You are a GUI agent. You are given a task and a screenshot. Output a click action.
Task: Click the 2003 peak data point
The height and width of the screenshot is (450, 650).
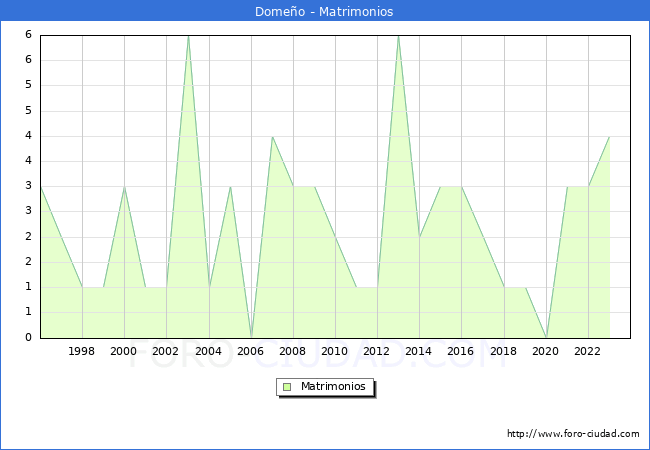(x=188, y=36)
